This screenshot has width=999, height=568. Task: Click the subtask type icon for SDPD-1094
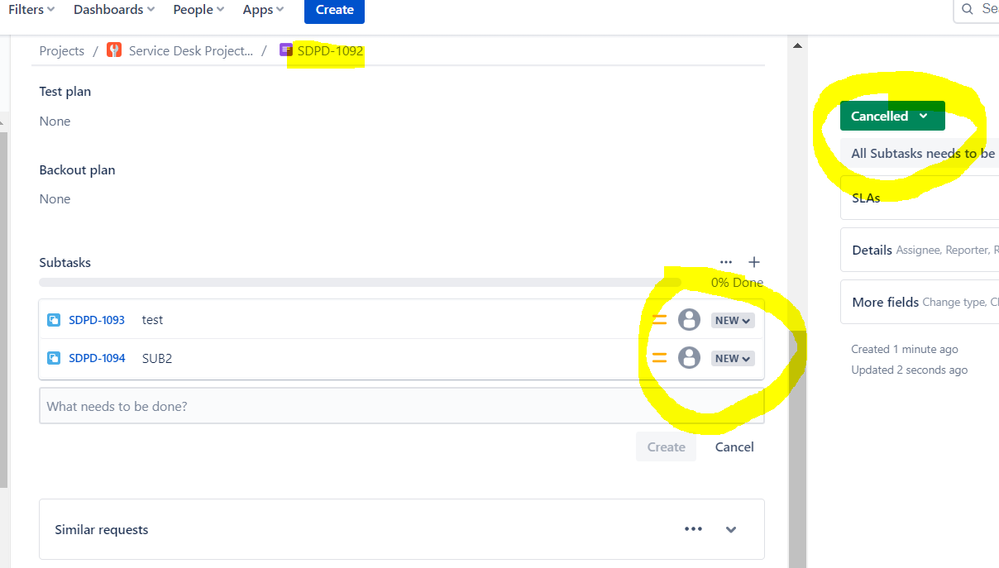pyautogui.click(x=54, y=358)
